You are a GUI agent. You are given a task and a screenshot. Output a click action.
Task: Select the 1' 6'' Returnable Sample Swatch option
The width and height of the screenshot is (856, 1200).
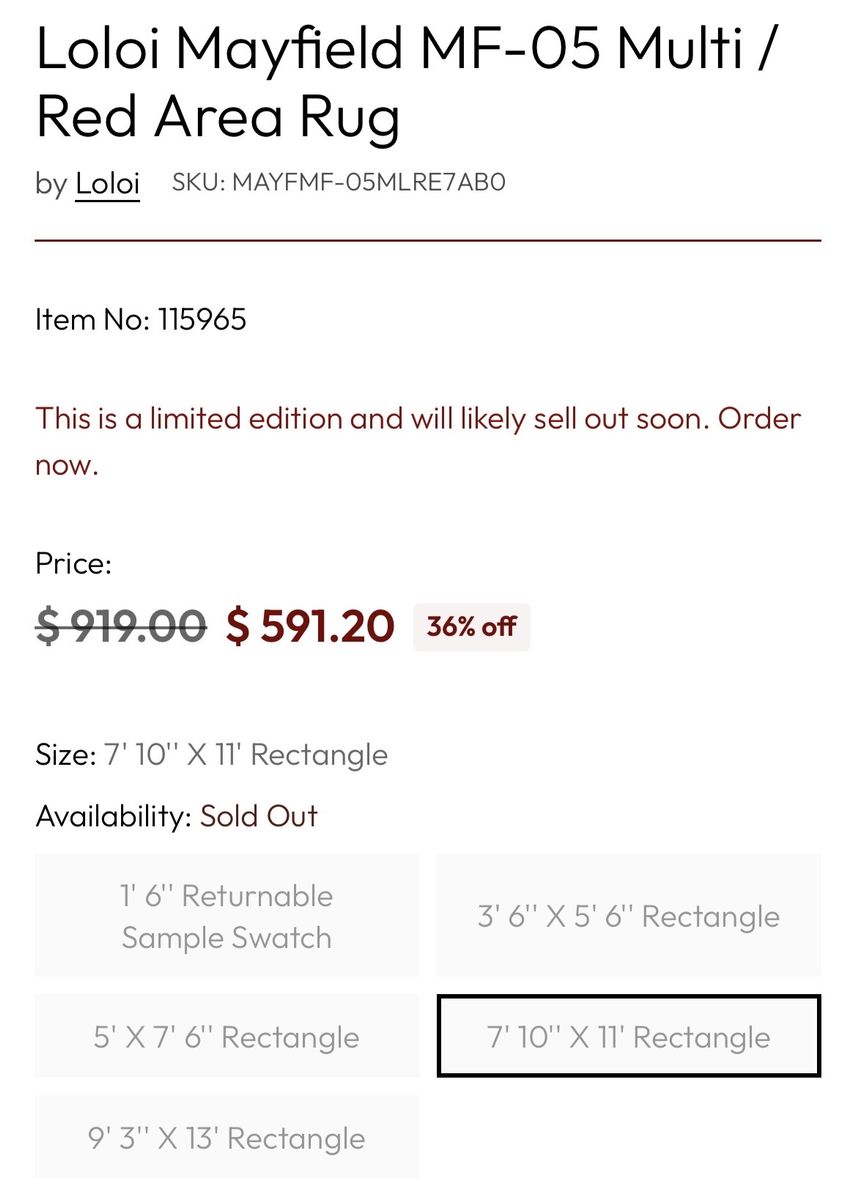(x=227, y=916)
